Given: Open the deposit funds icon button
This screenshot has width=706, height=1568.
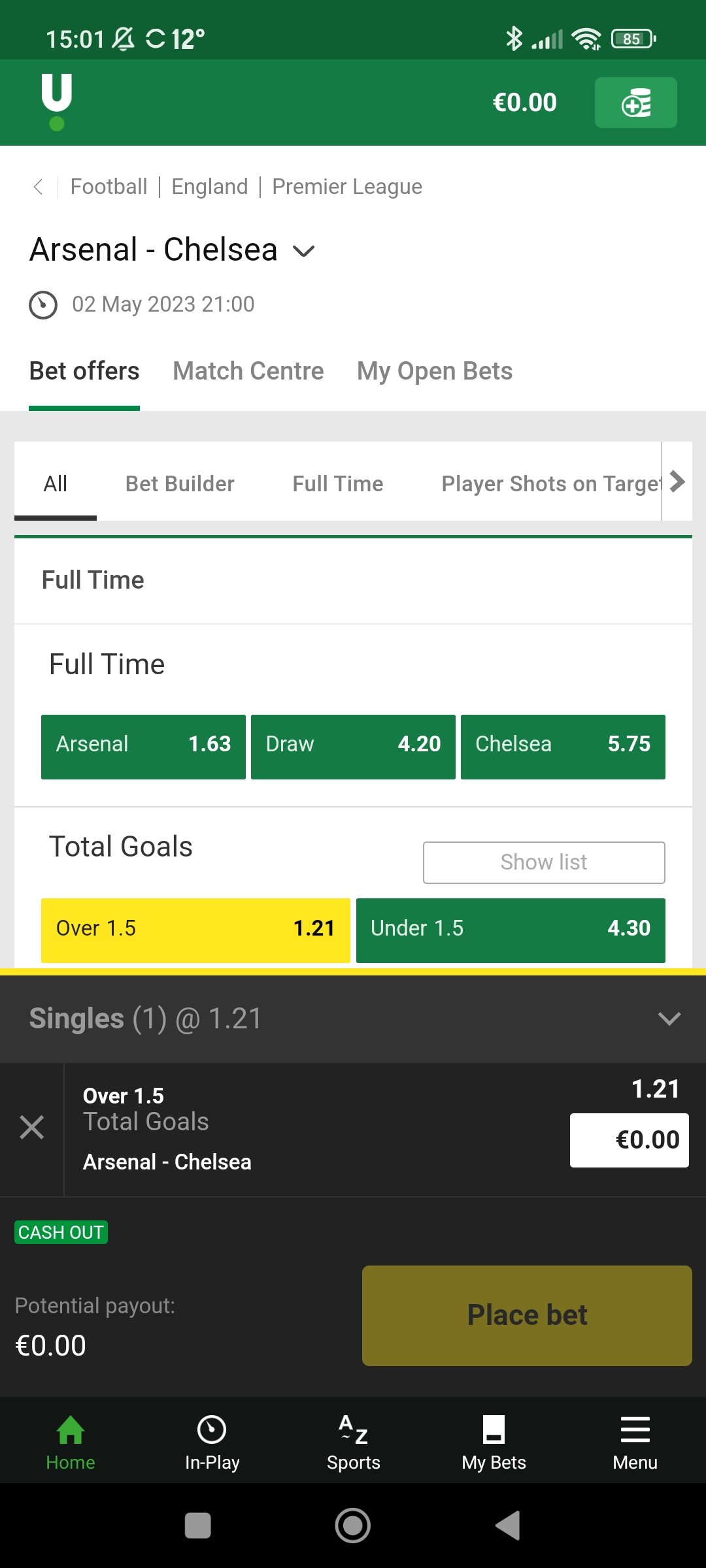Looking at the screenshot, I should pyautogui.click(x=635, y=103).
